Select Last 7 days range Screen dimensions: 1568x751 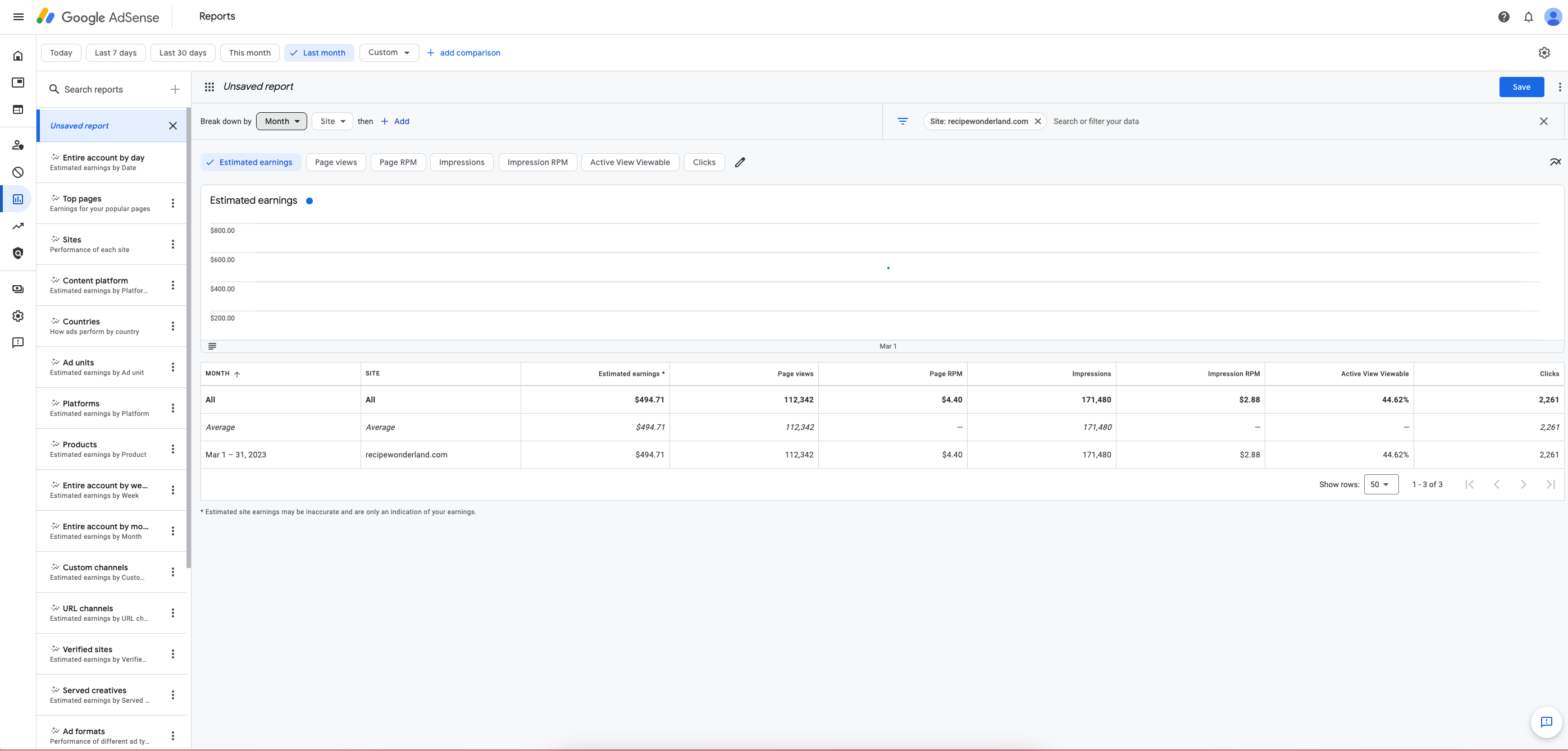click(116, 53)
